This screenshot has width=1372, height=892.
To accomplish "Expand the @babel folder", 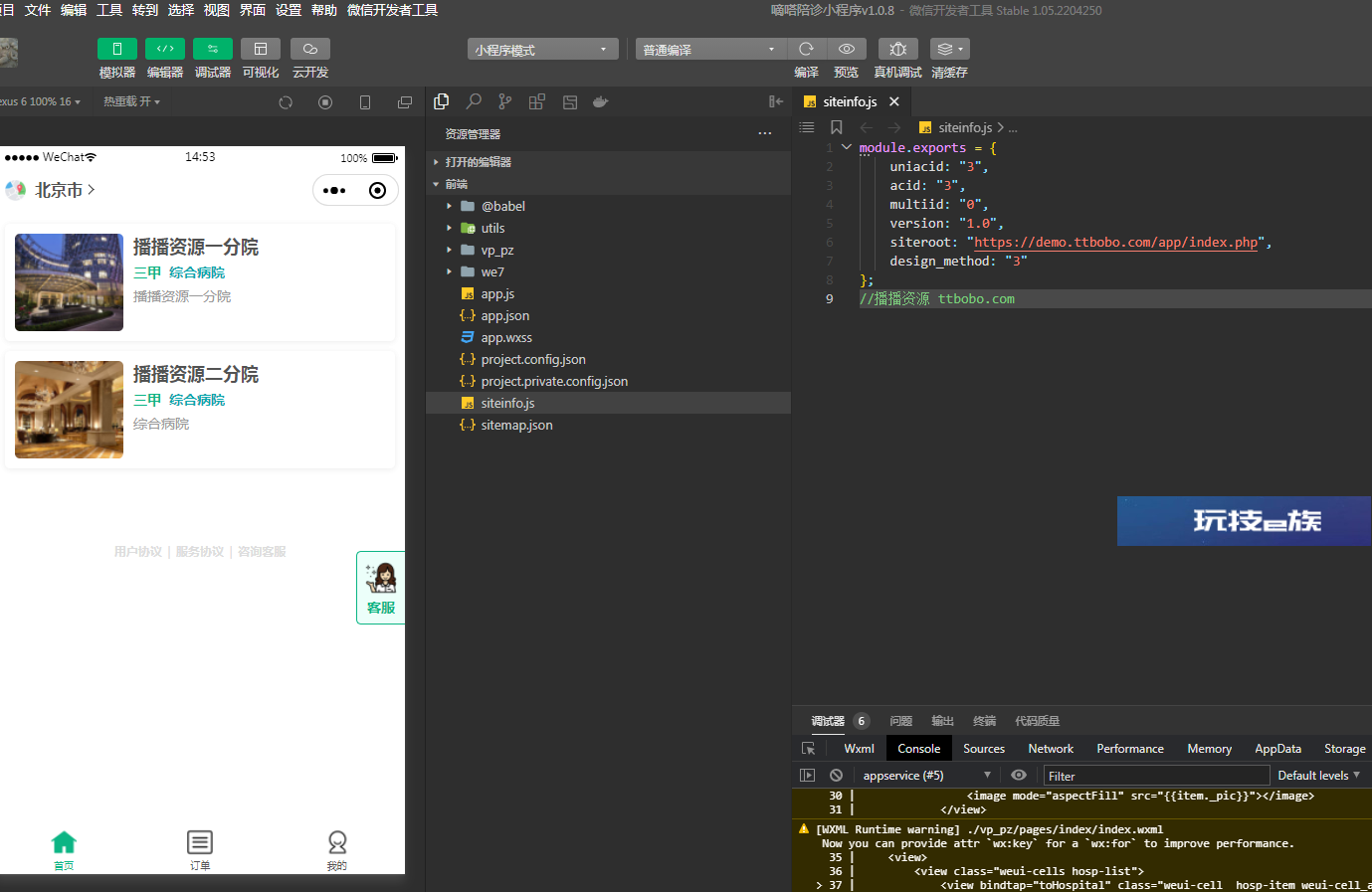I will [x=608, y=206].
